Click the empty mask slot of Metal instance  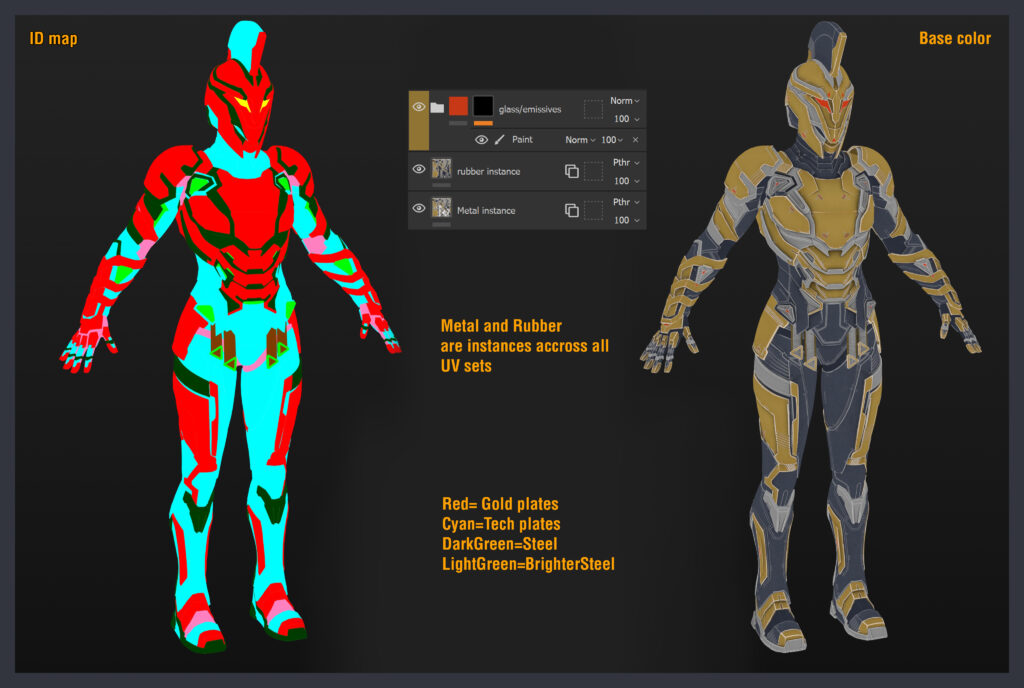tap(593, 210)
